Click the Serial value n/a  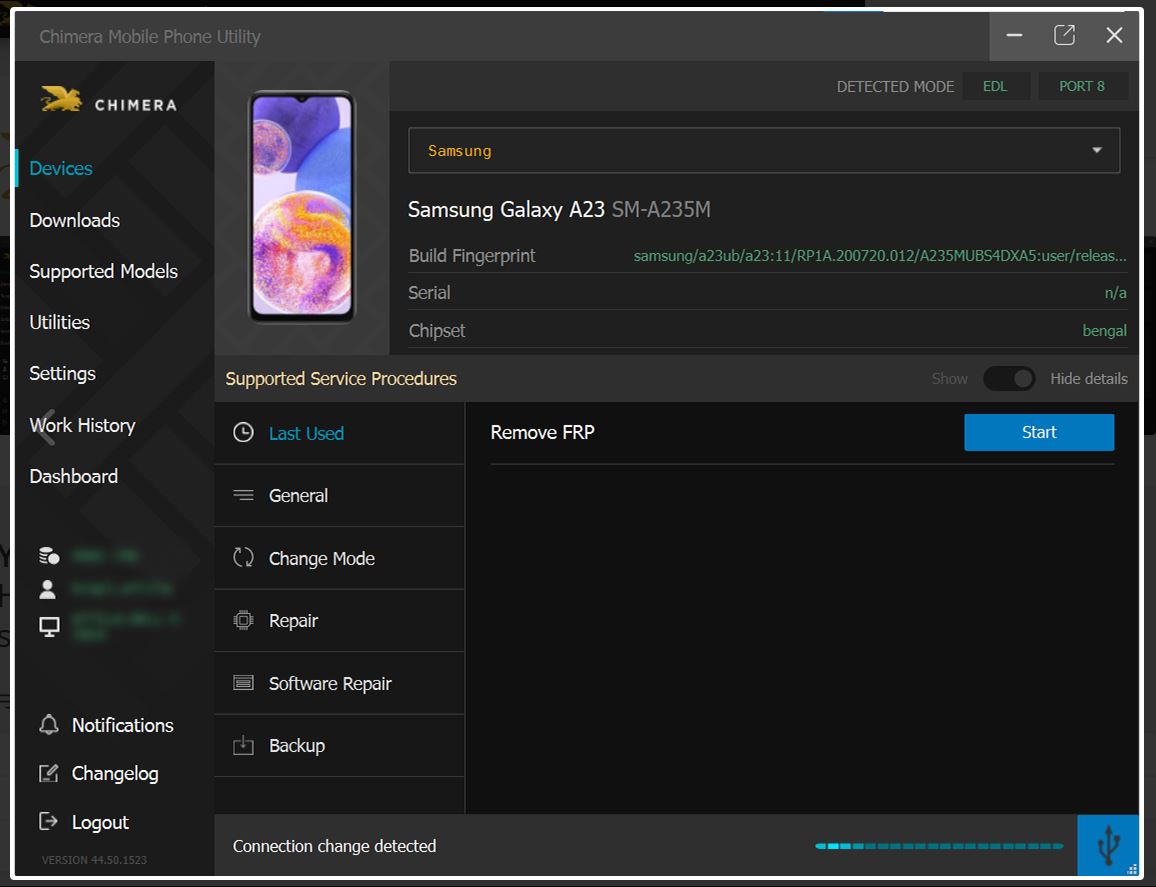pos(1115,293)
